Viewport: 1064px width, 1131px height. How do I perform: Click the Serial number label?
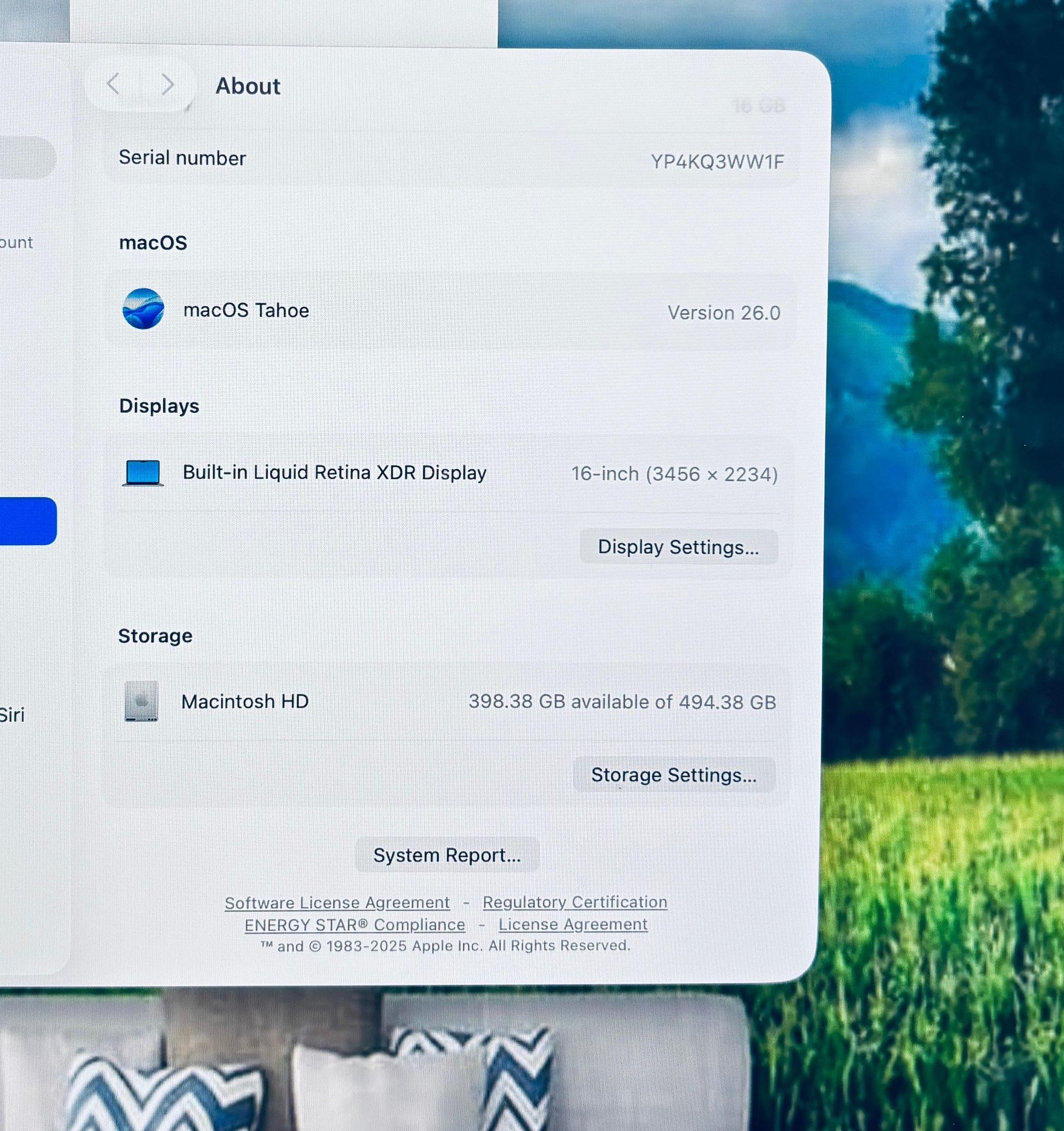[183, 158]
